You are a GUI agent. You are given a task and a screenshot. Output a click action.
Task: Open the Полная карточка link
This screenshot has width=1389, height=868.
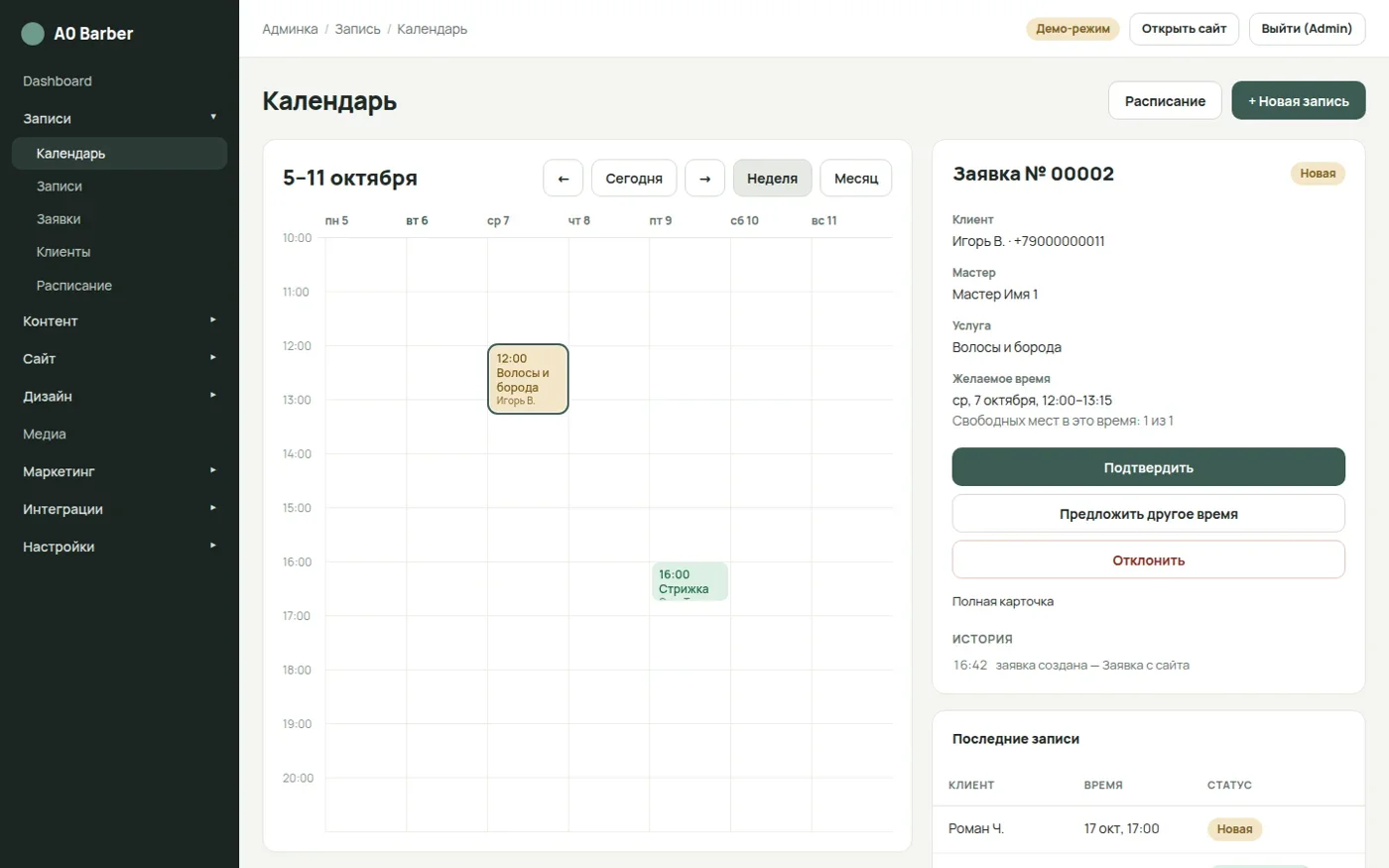point(1003,602)
